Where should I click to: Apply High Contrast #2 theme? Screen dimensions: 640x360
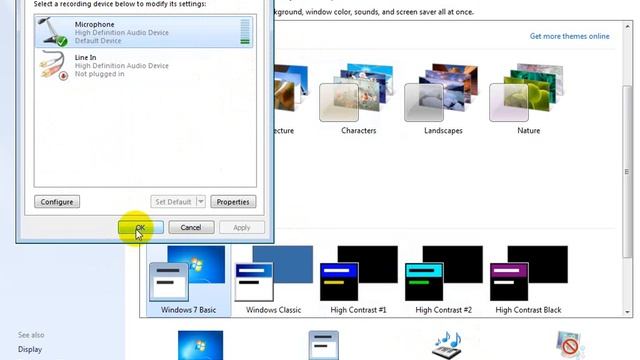[443, 280]
